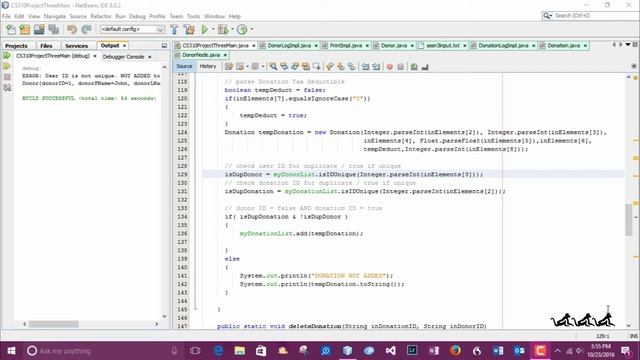Click the Previous Bookmark icon
The width and height of the screenshot is (640, 360).
coord(330,67)
